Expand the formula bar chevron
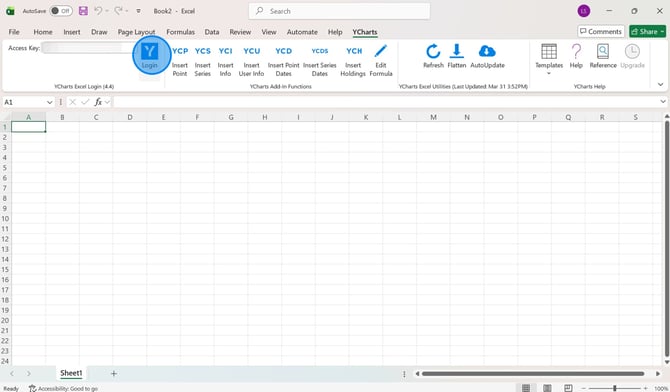The image size is (670, 392). 663,102
